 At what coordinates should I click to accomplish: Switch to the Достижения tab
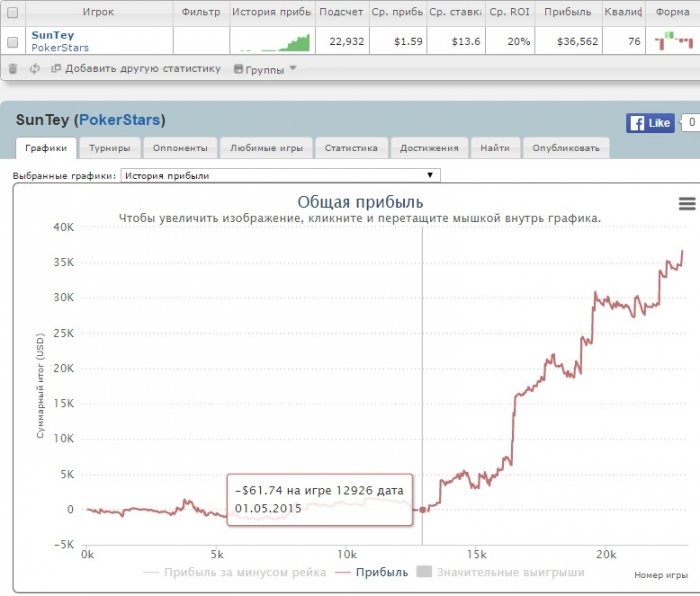click(x=429, y=148)
